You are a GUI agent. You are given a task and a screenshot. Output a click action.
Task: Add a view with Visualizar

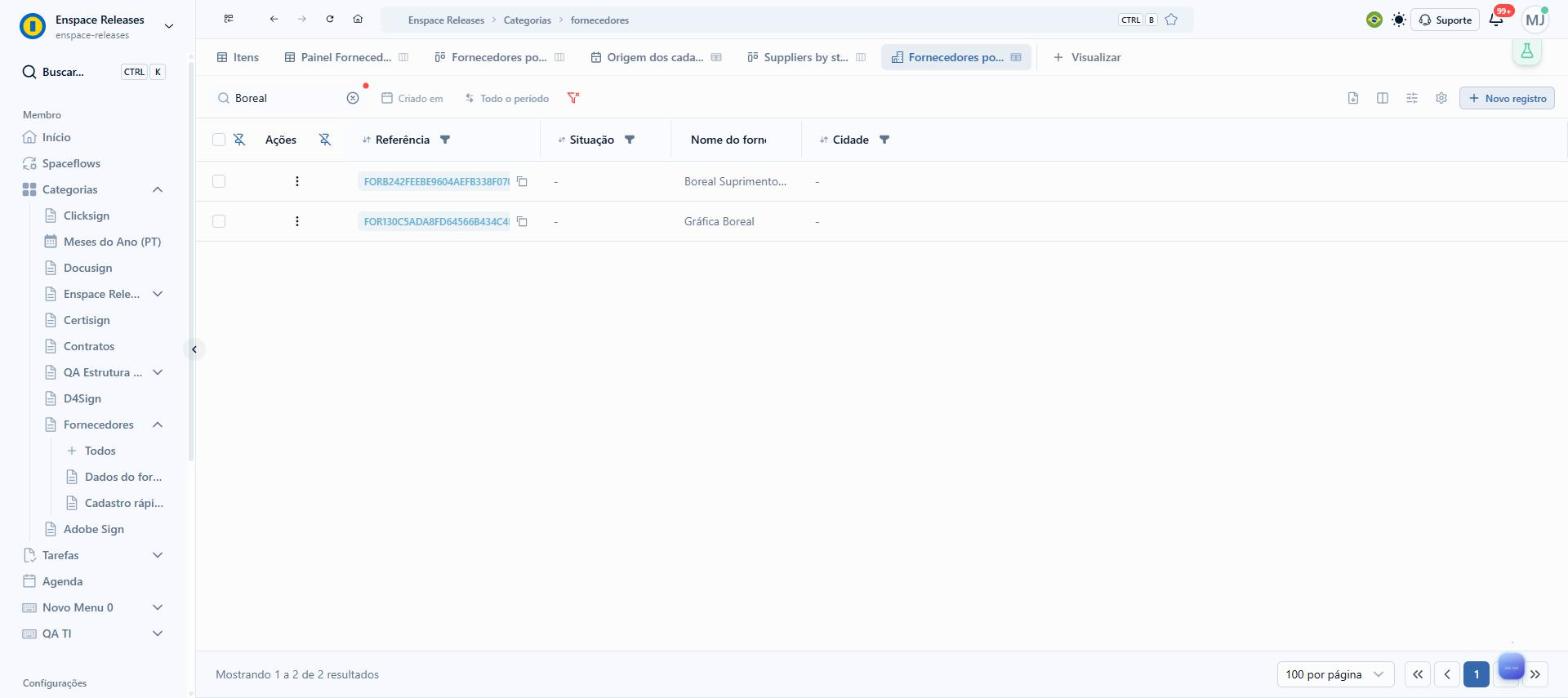(x=1087, y=57)
